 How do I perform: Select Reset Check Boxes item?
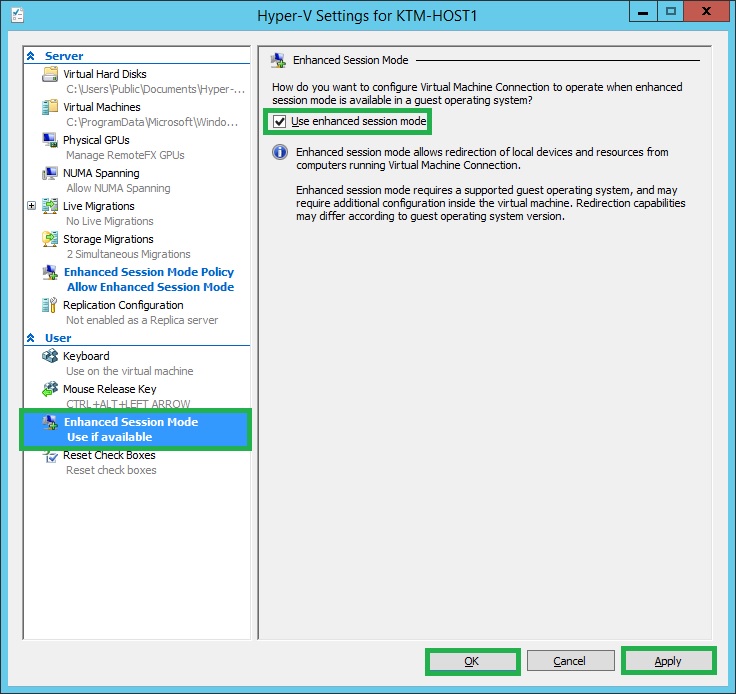pyautogui.click(x=109, y=455)
